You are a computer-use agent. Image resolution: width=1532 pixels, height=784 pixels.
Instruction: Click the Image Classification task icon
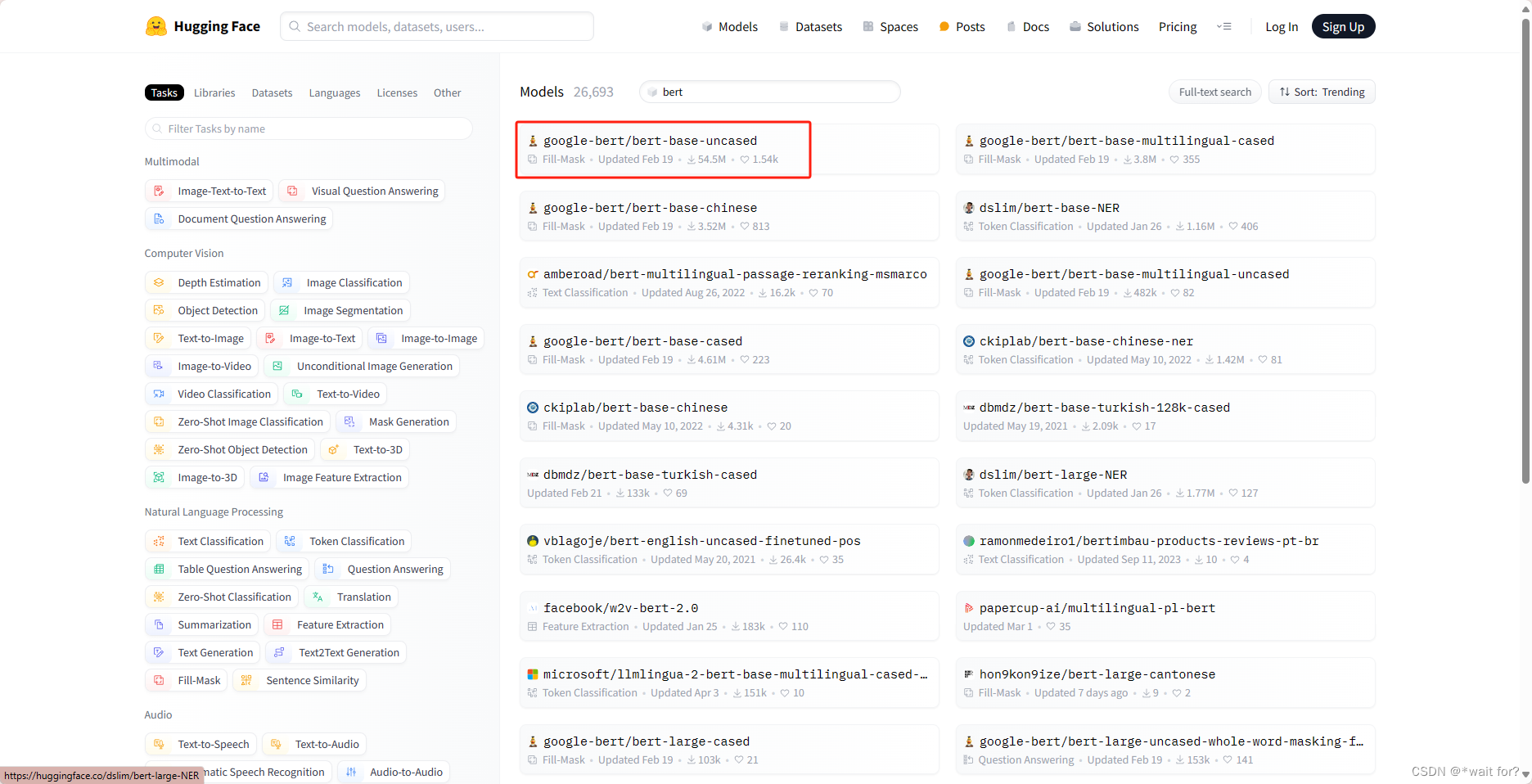click(x=287, y=282)
